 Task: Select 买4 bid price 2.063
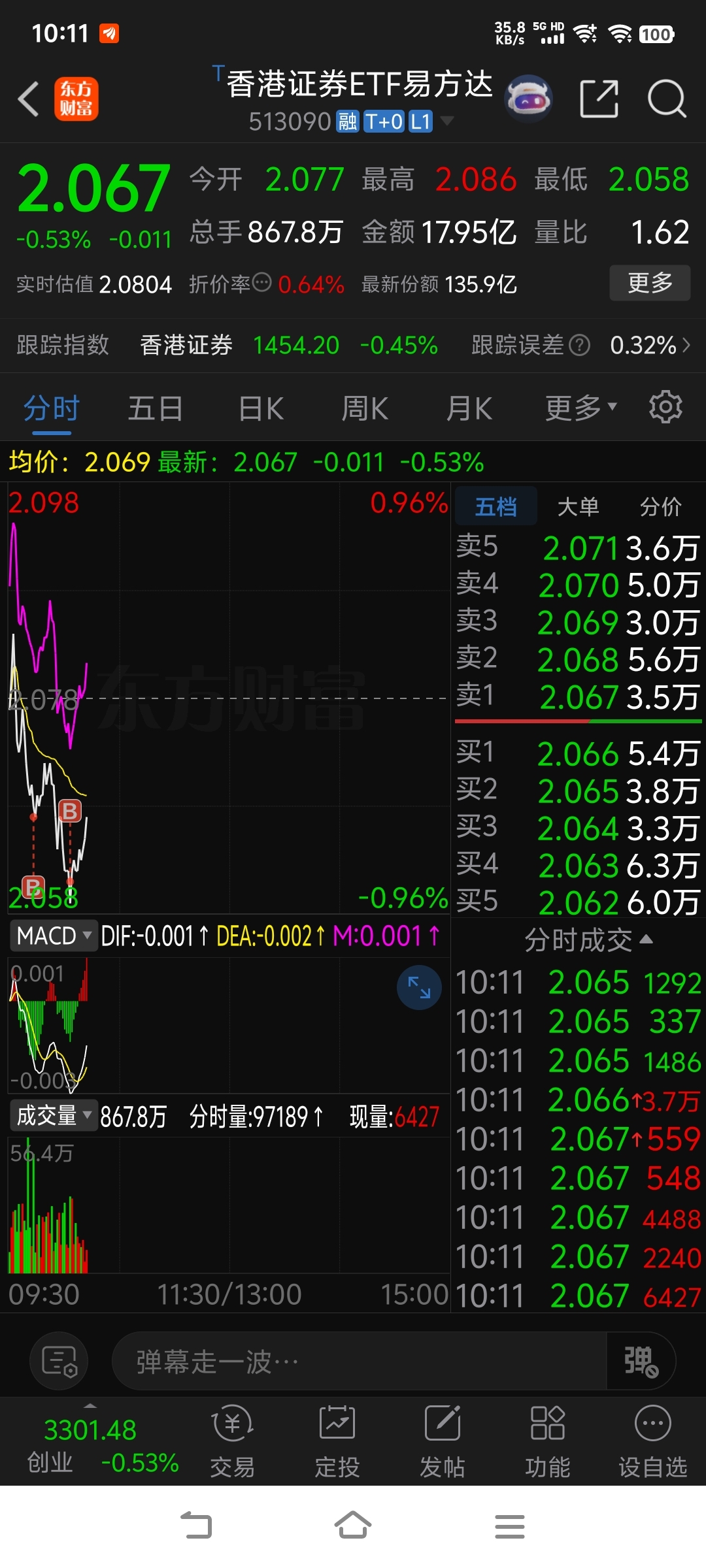point(578,866)
